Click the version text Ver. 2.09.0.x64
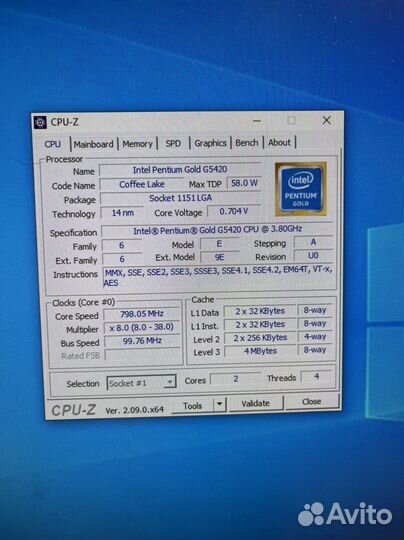This screenshot has width=404, height=540. pos(134,410)
